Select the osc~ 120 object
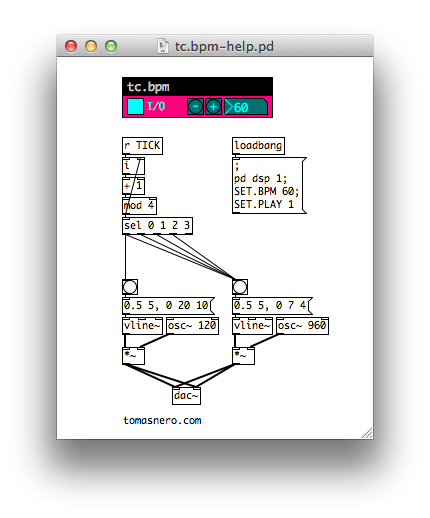430x518 pixels. point(192,326)
